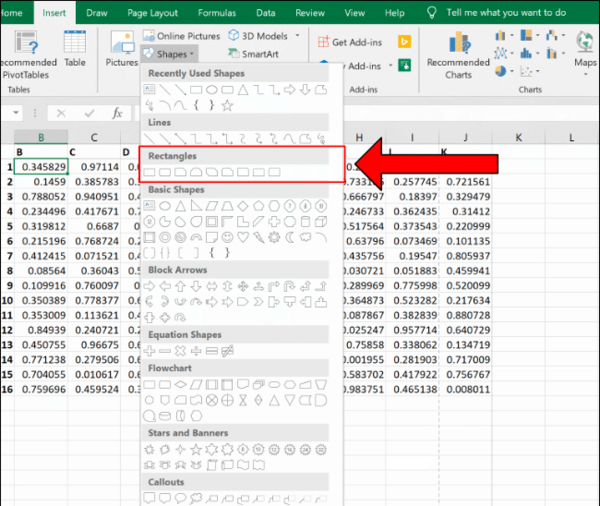
Task: Expand the 3D Models dropdown arrow
Action: click(297, 36)
